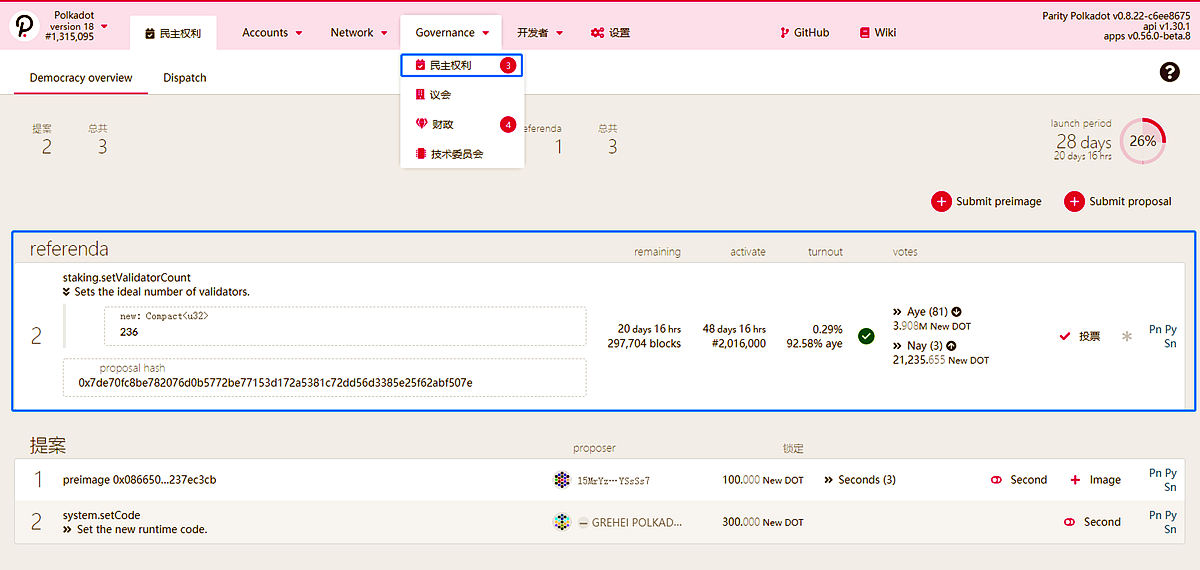1200x570 pixels.
Task: Click the Py link on system.setCode row
Action: [1170, 515]
